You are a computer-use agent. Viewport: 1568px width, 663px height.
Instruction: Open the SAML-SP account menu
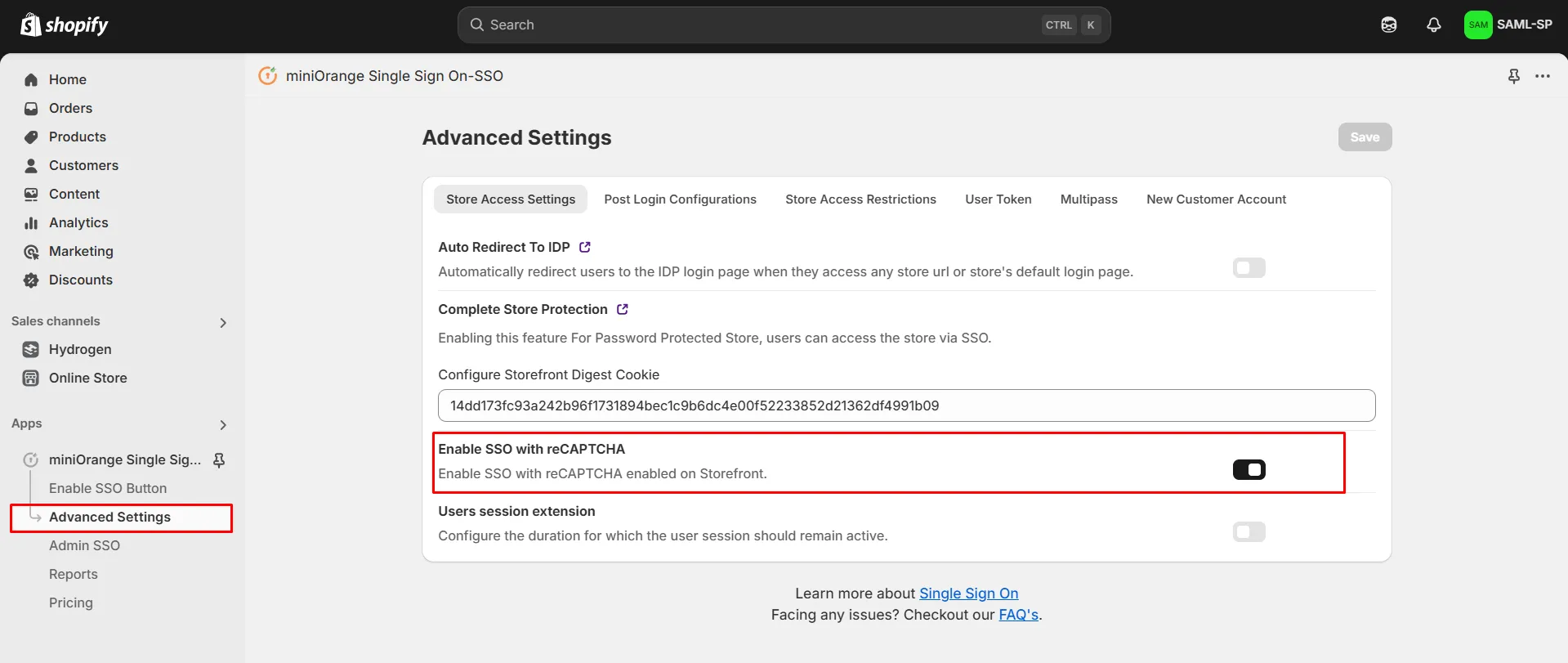[x=1508, y=25]
